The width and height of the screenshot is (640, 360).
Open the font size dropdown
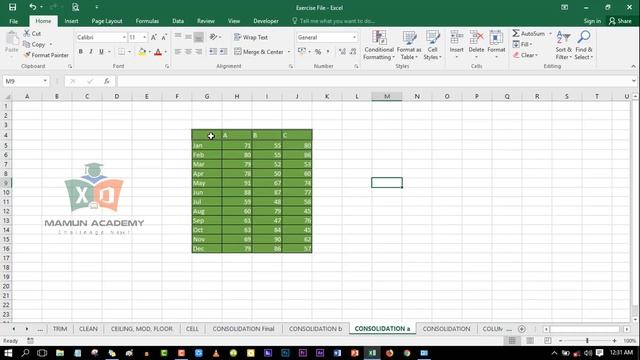tap(144, 37)
